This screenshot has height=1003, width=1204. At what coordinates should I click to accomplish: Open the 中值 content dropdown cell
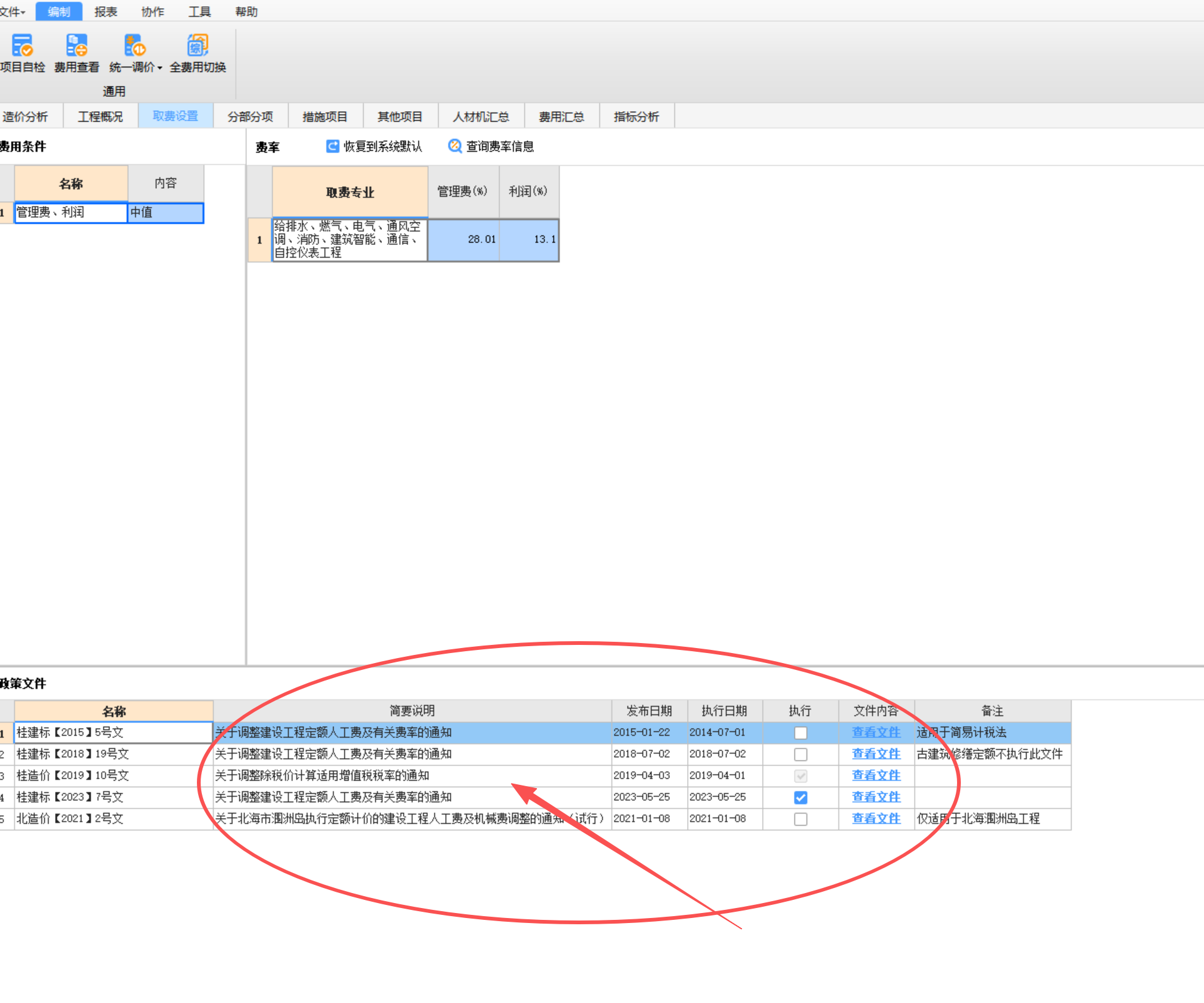(x=166, y=212)
